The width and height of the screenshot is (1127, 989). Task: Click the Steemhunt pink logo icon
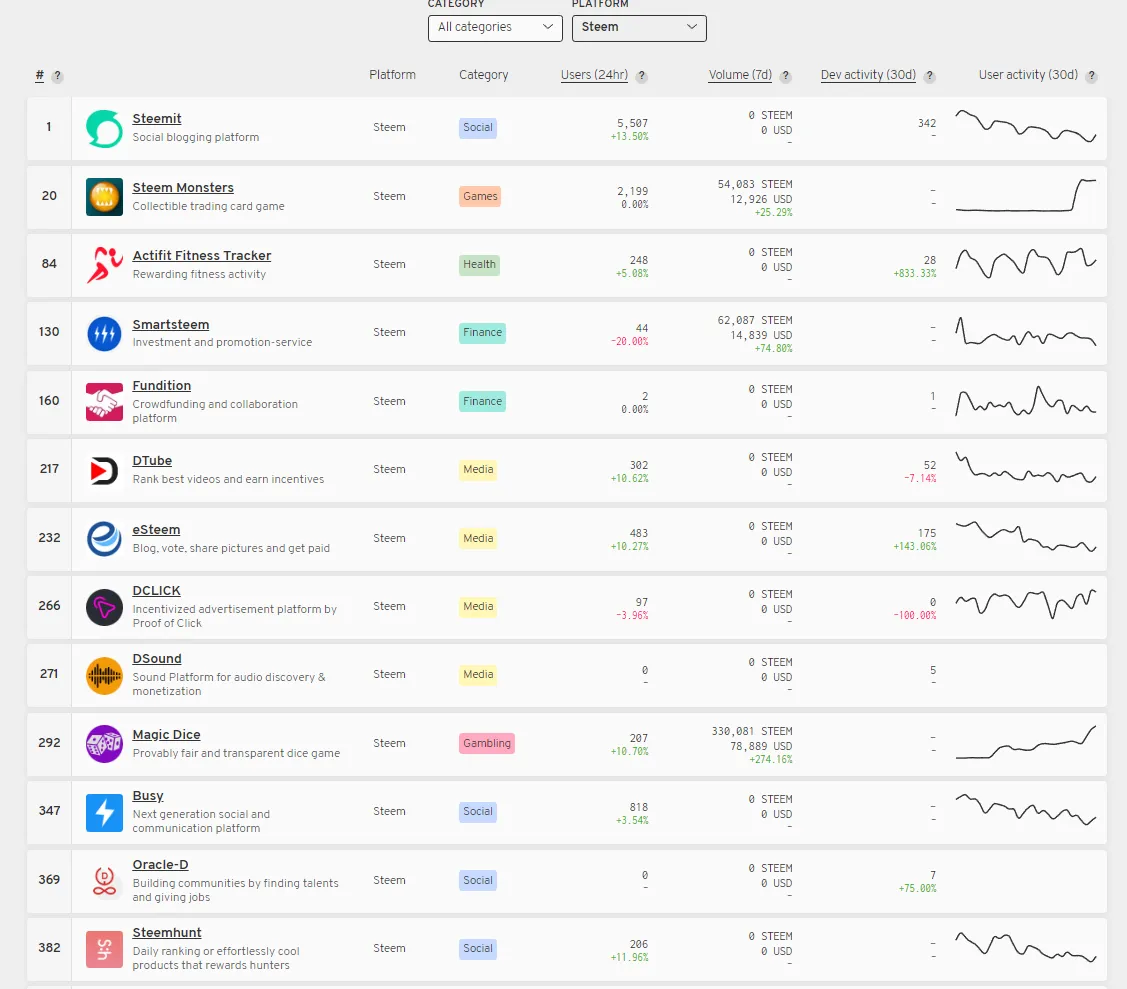[x=104, y=949]
